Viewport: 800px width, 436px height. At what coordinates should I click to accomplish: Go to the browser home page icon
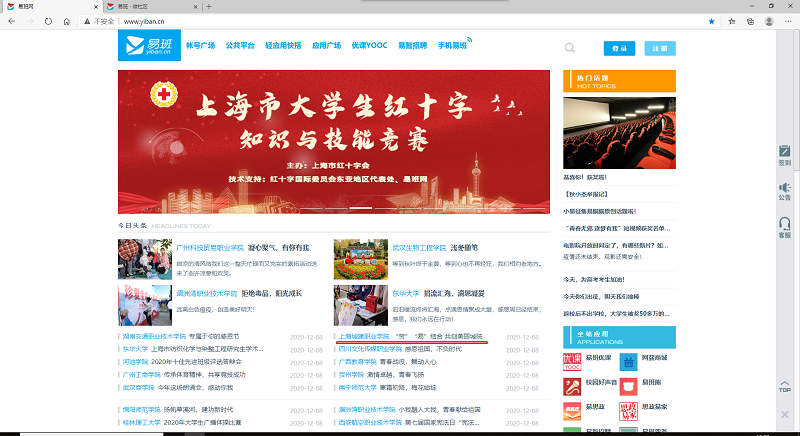tap(66, 21)
